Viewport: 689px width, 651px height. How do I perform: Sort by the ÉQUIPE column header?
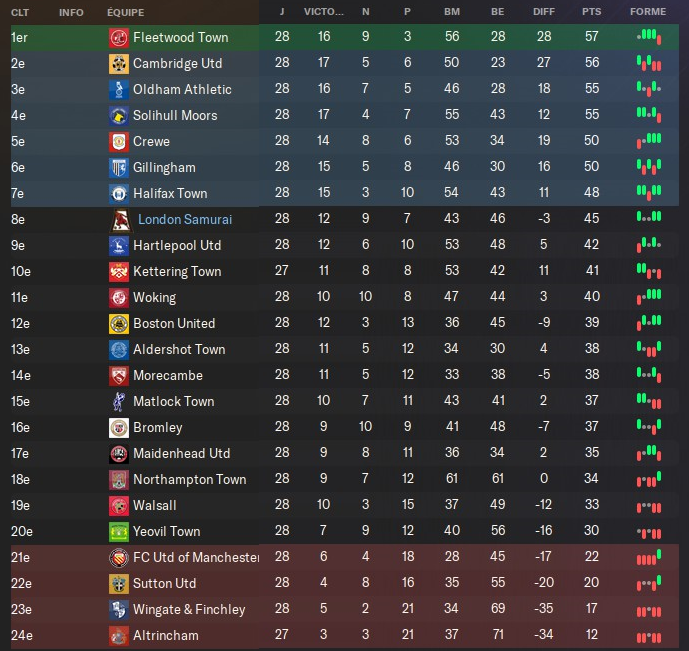(x=125, y=12)
